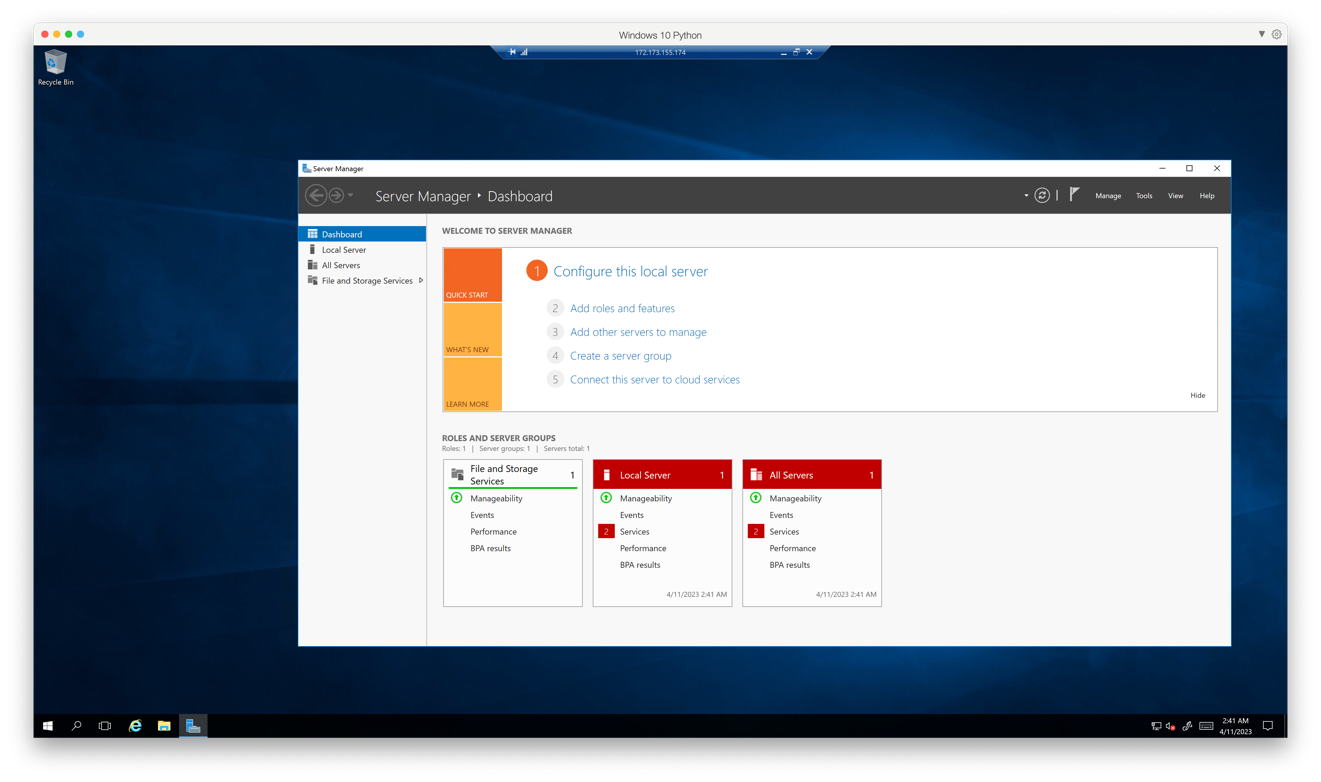The width and height of the screenshot is (1321, 782).
Task: Select Dashboard in the sidebar
Action: click(x=362, y=234)
